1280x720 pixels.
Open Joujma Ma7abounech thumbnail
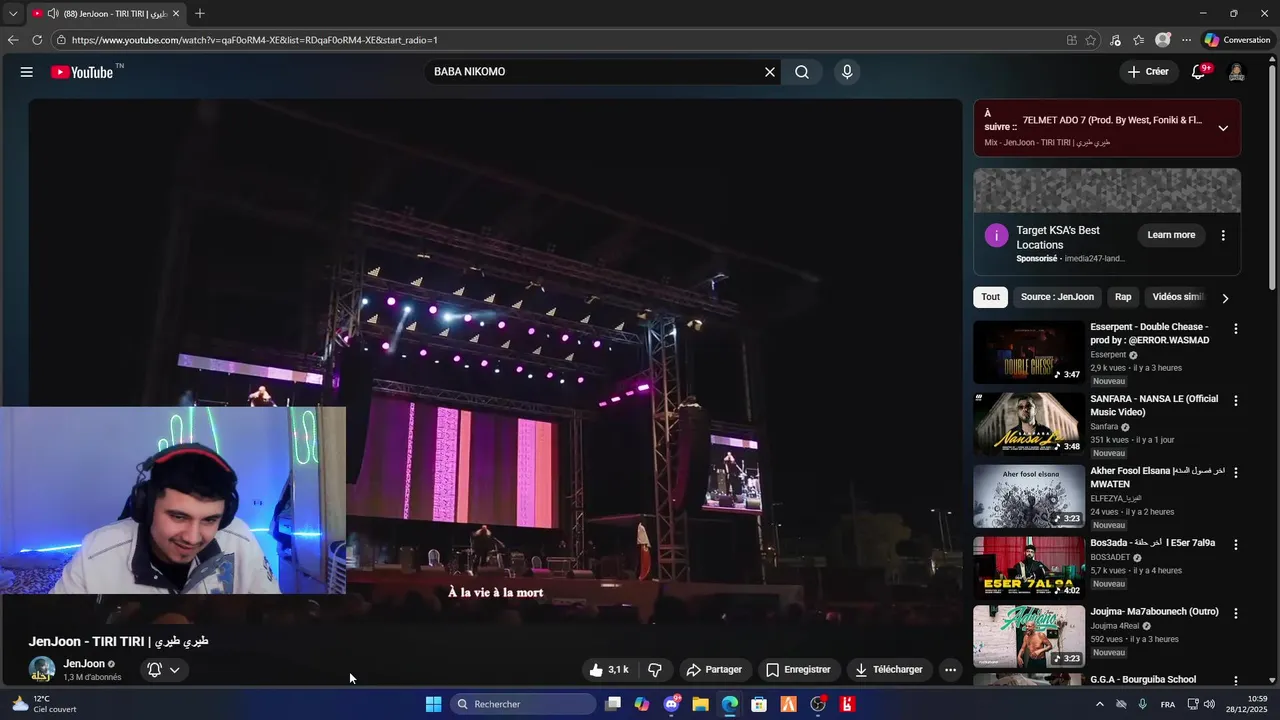[1029, 636]
